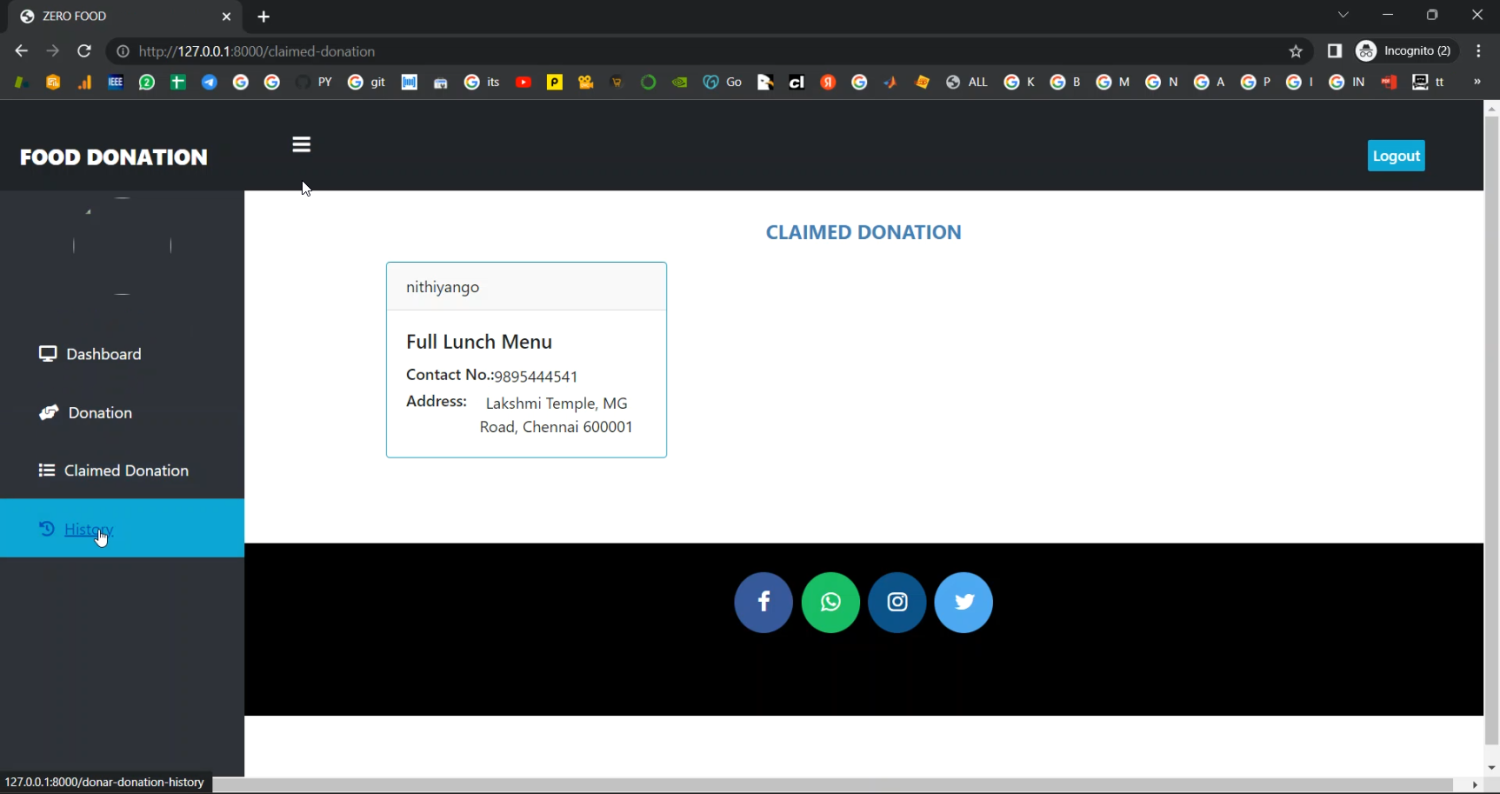The height and width of the screenshot is (794, 1500).
Task: Open the Yandex bookmark
Action: [828, 82]
